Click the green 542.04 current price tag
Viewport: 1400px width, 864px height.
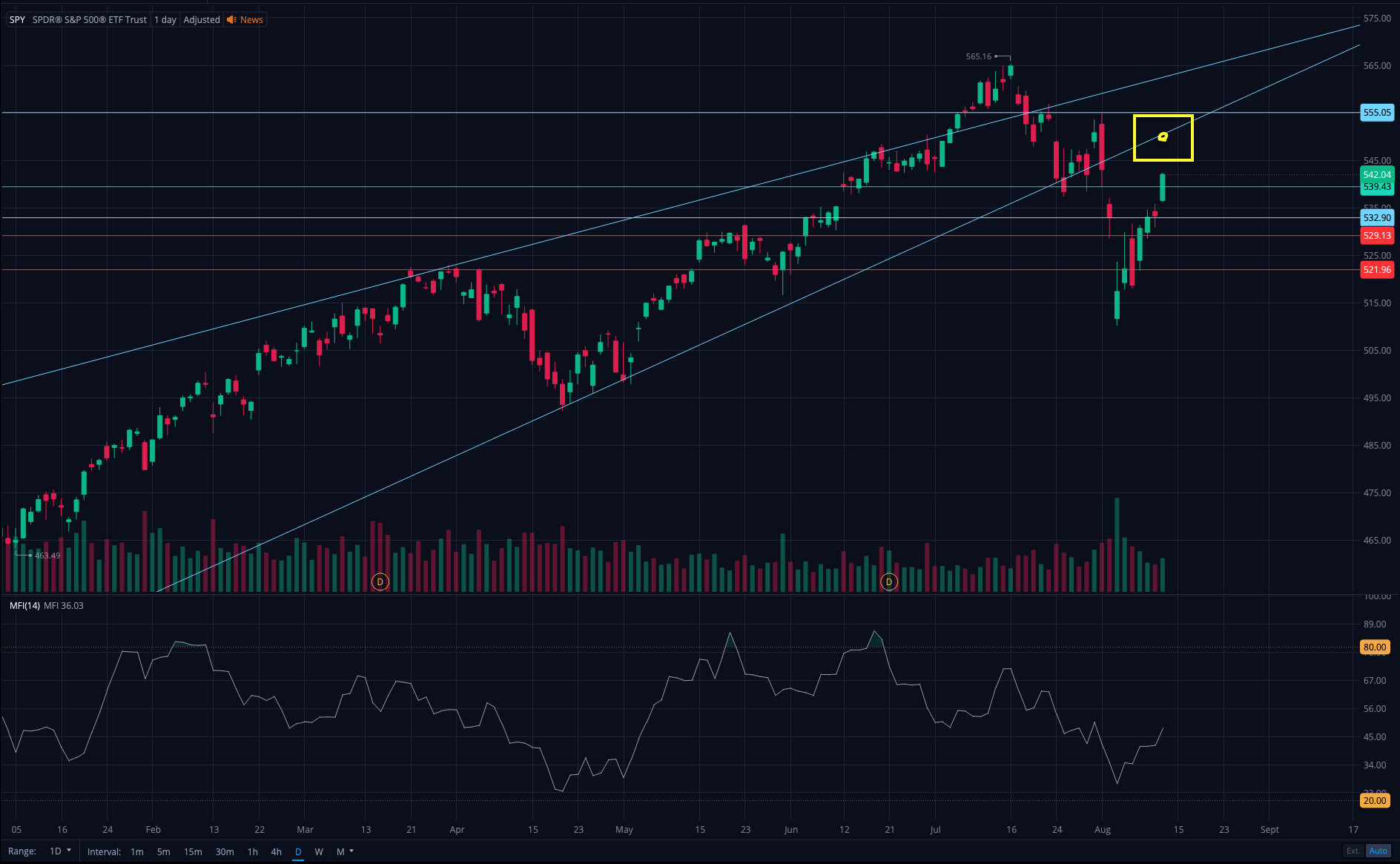[1376, 175]
